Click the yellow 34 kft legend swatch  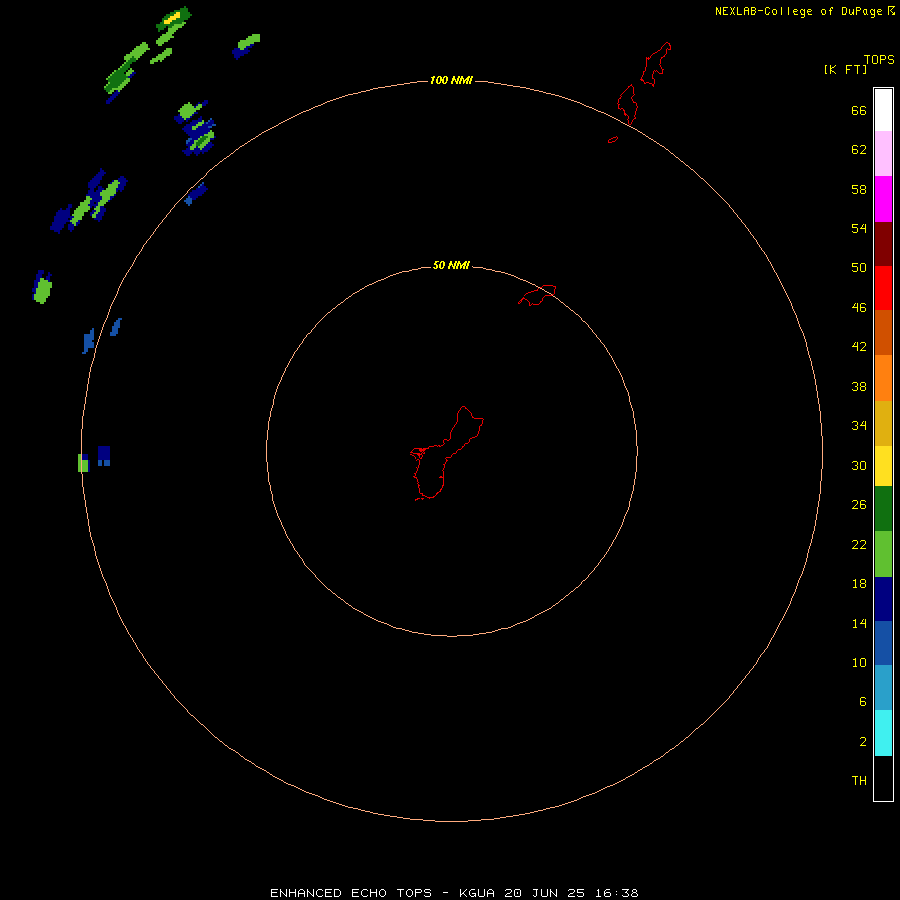click(x=883, y=466)
